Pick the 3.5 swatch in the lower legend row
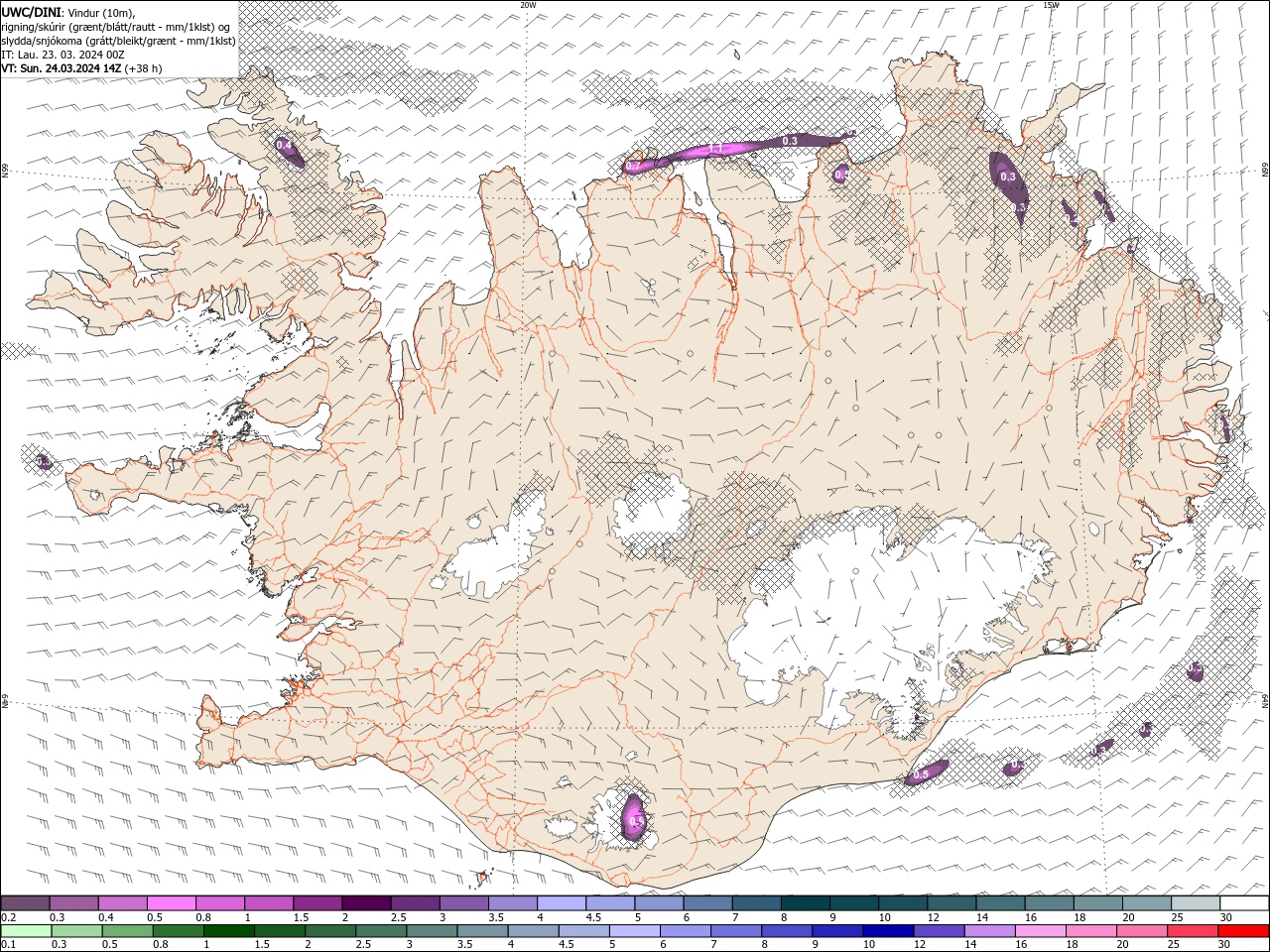Image resolution: width=1270 pixels, height=952 pixels. pyautogui.click(x=481, y=931)
